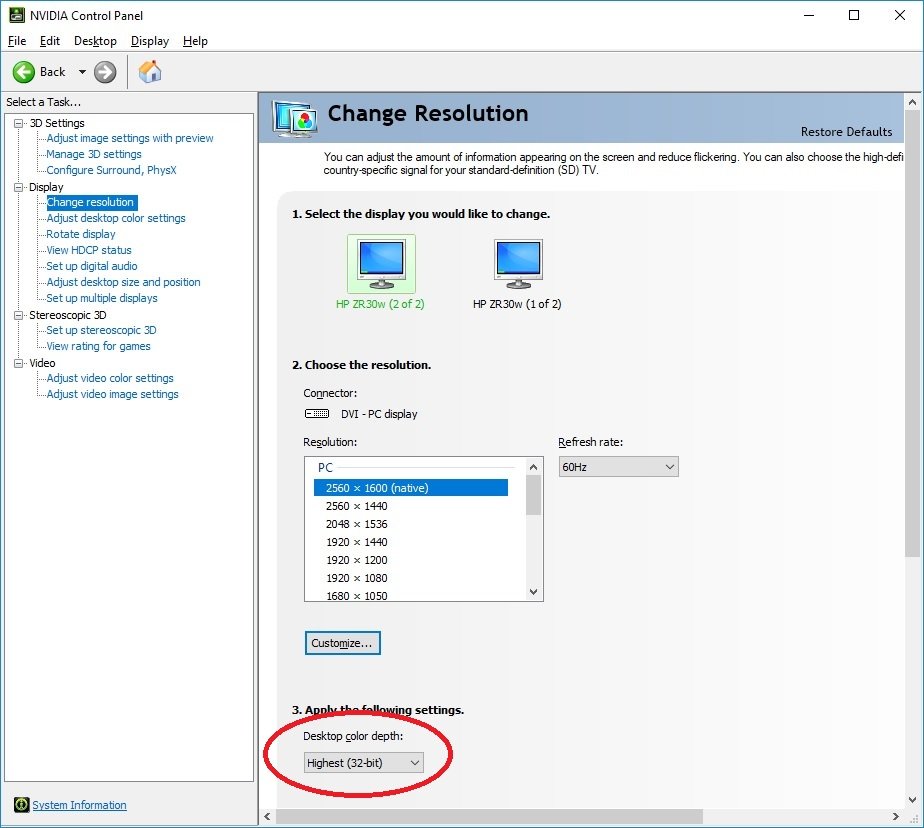Click Restore Defaults
Image resolution: width=924 pixels, height=828 pixels.
pyautogui.click(x=846, y=132)
